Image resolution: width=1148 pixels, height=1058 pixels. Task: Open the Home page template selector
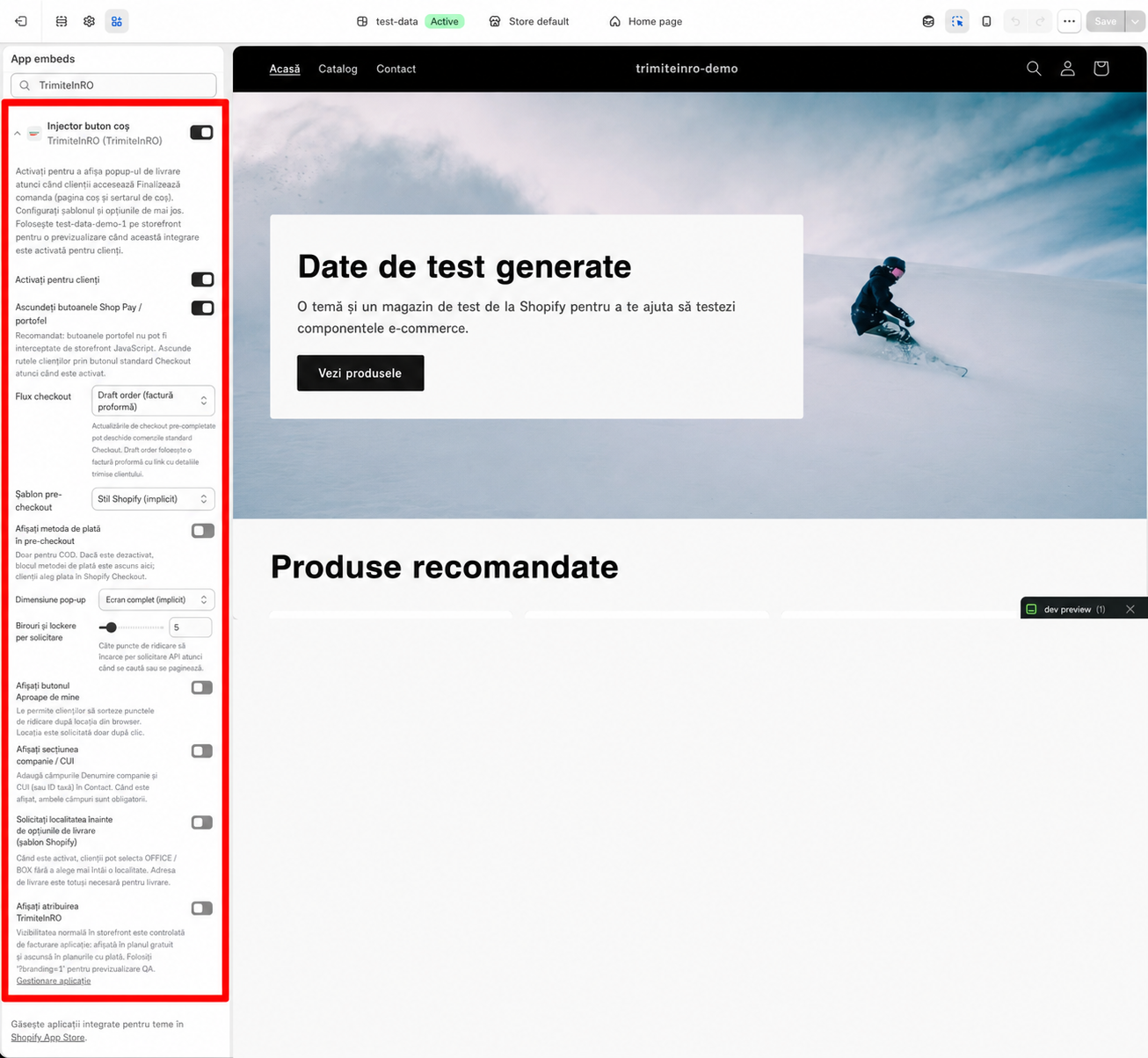(646, 21)
